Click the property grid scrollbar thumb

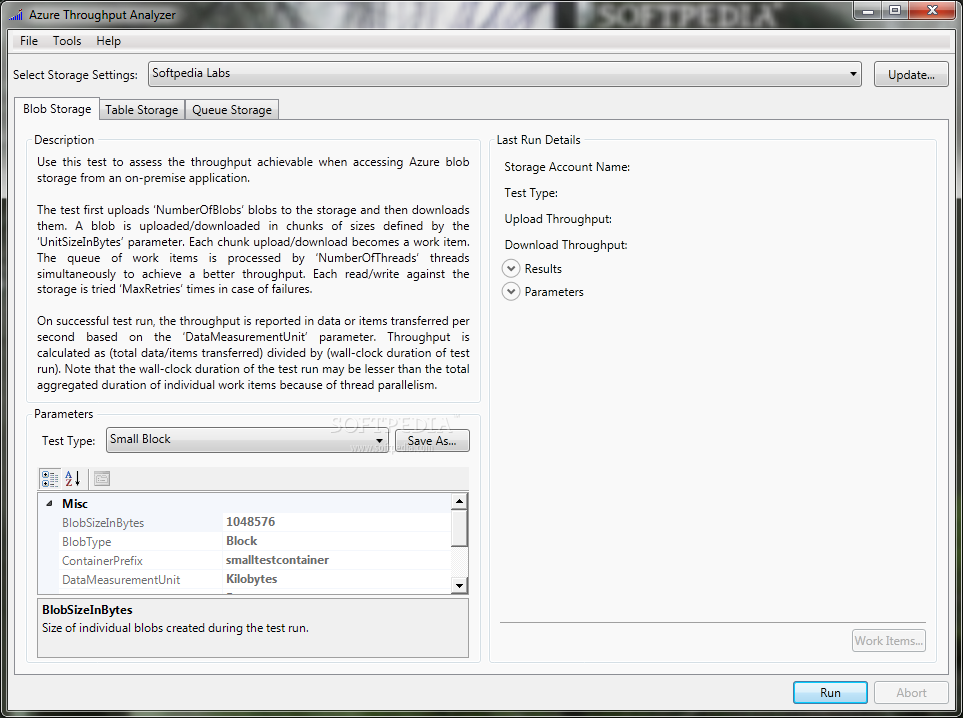pyautogui.click(x=459, y=528)
